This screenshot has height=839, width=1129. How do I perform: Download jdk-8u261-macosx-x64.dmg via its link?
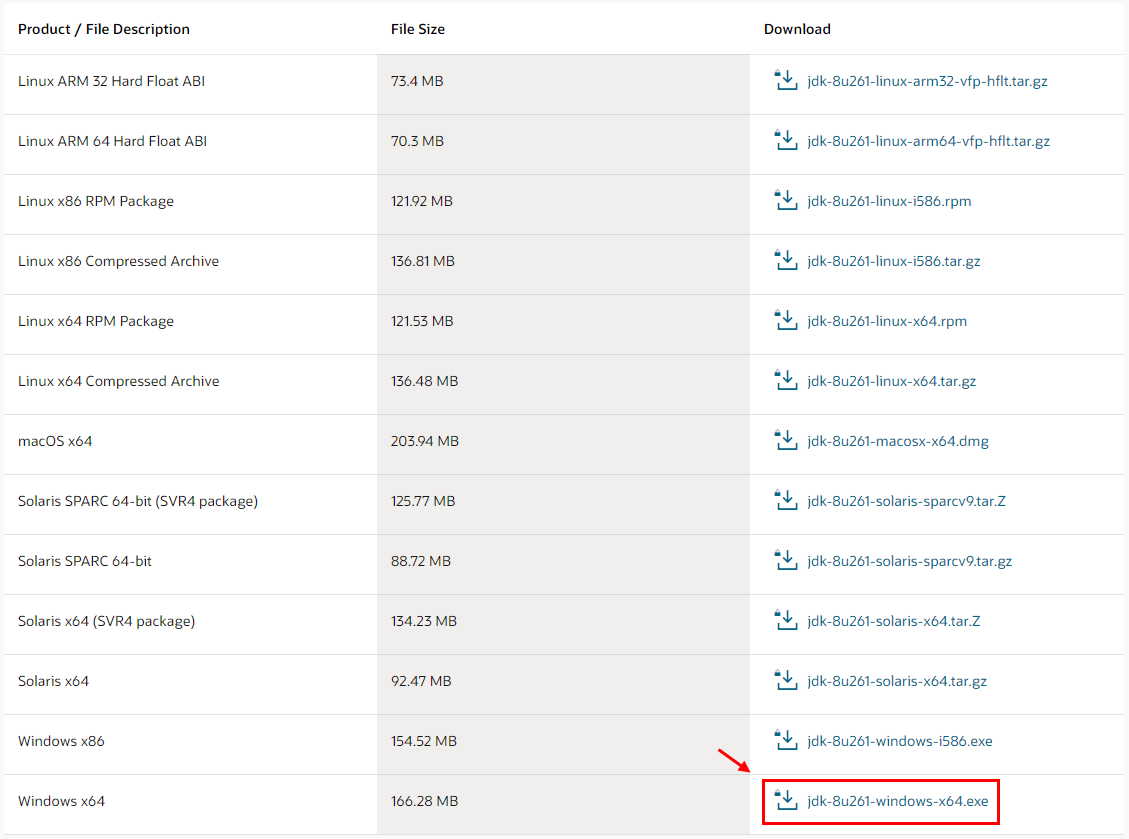[898, 441]
